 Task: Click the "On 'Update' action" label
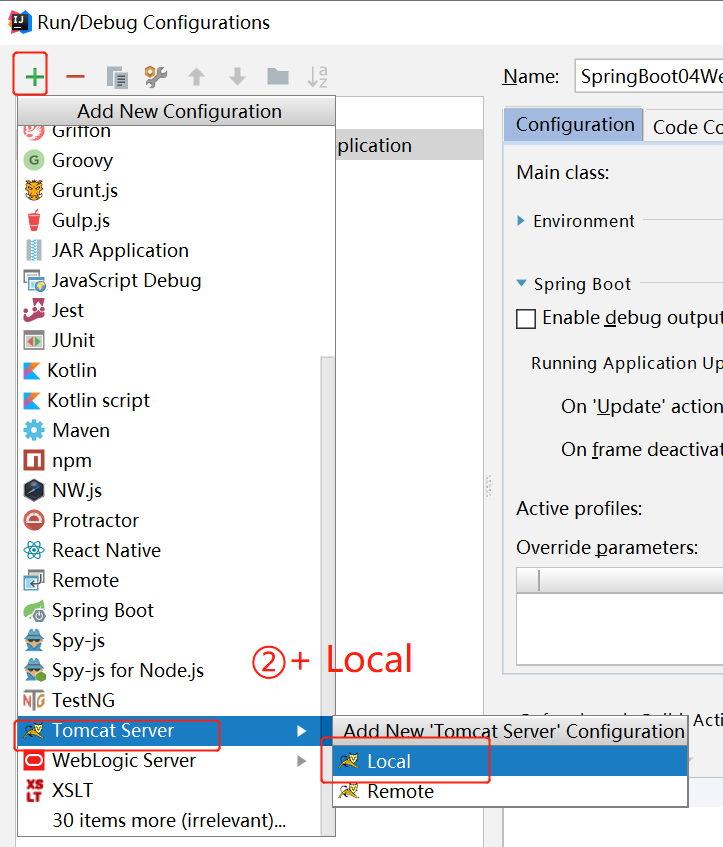(x=642, y=406)
